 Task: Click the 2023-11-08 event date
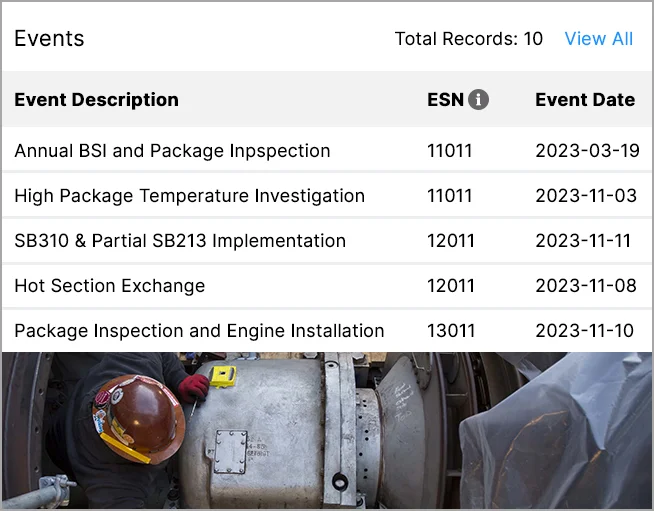[x=586, y=286]
